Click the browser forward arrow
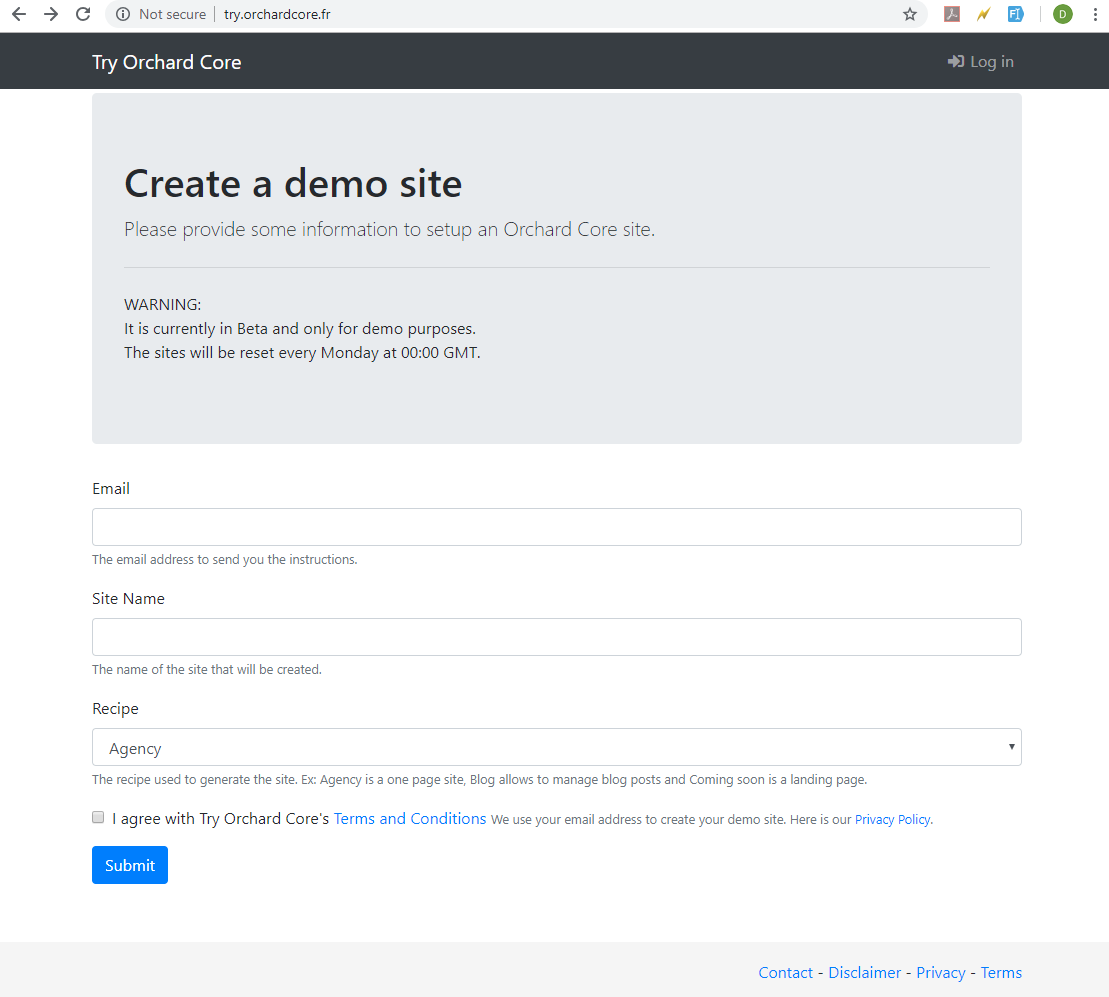This screenshot has height=997, width=1109. pyautogui.click(x=51, y=14)
